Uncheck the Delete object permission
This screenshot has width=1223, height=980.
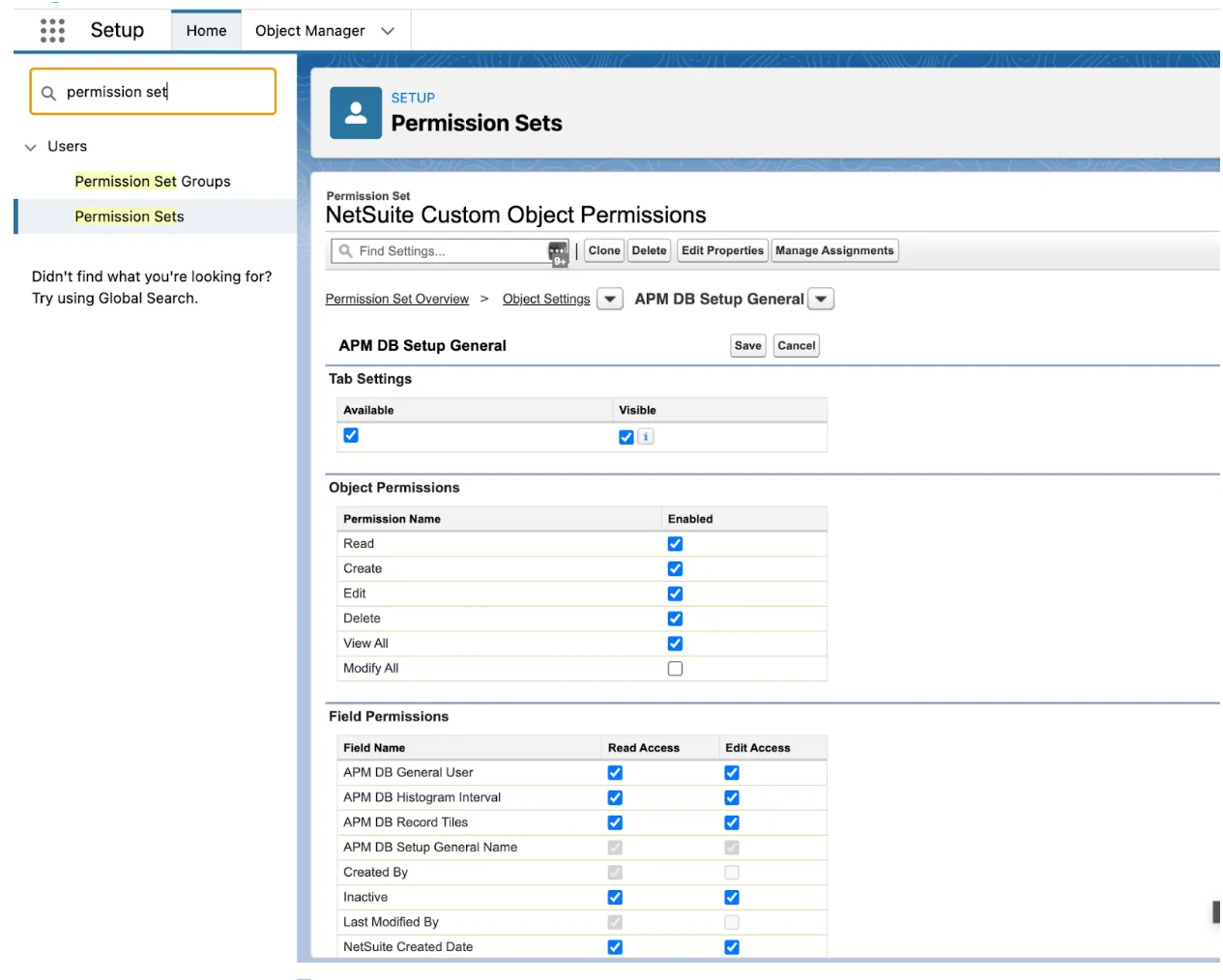tap(675, 619)
